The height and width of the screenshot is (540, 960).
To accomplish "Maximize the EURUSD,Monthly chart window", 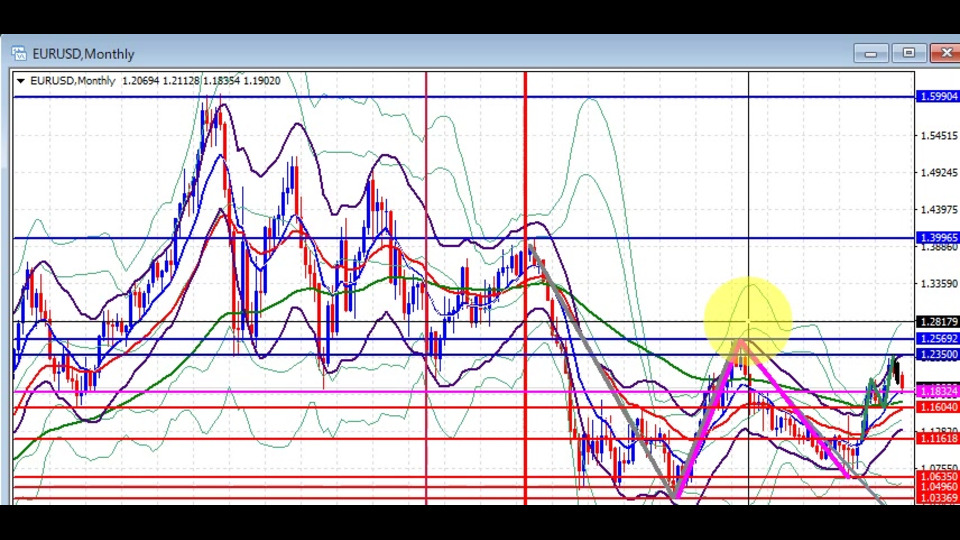I will (x=909, y=53).
